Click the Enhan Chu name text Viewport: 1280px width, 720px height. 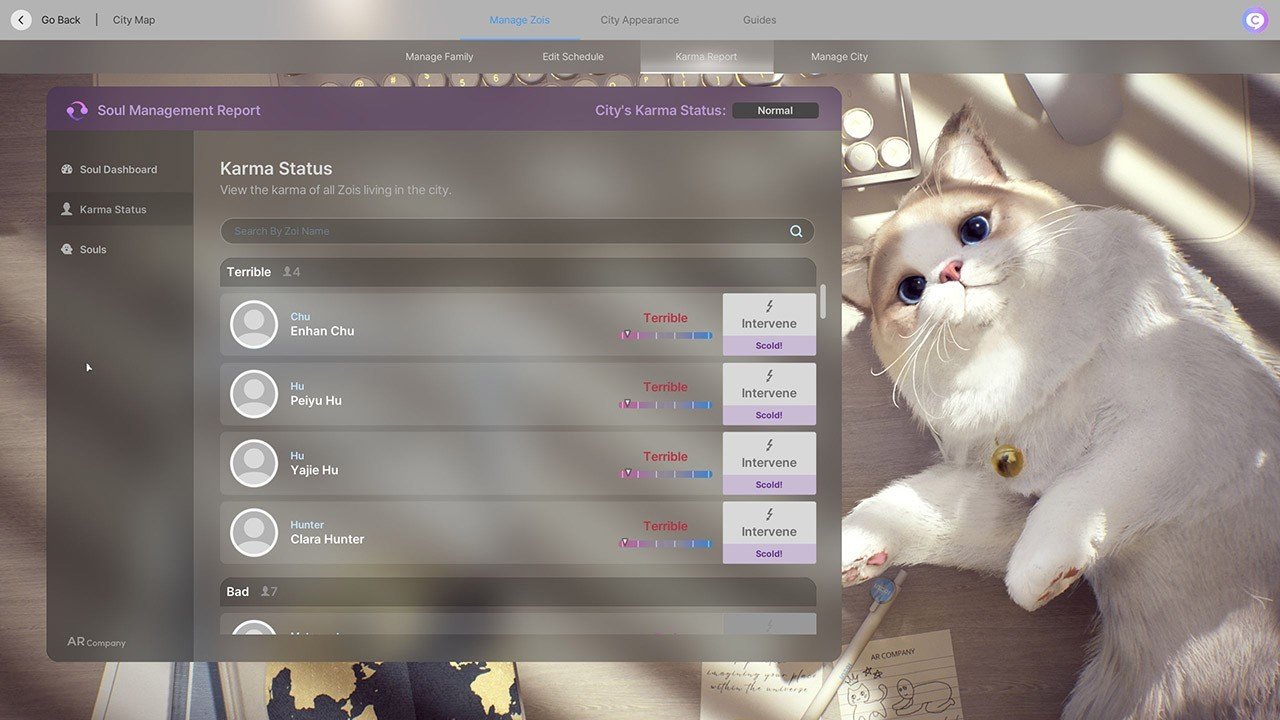click(x=322, y=331)
